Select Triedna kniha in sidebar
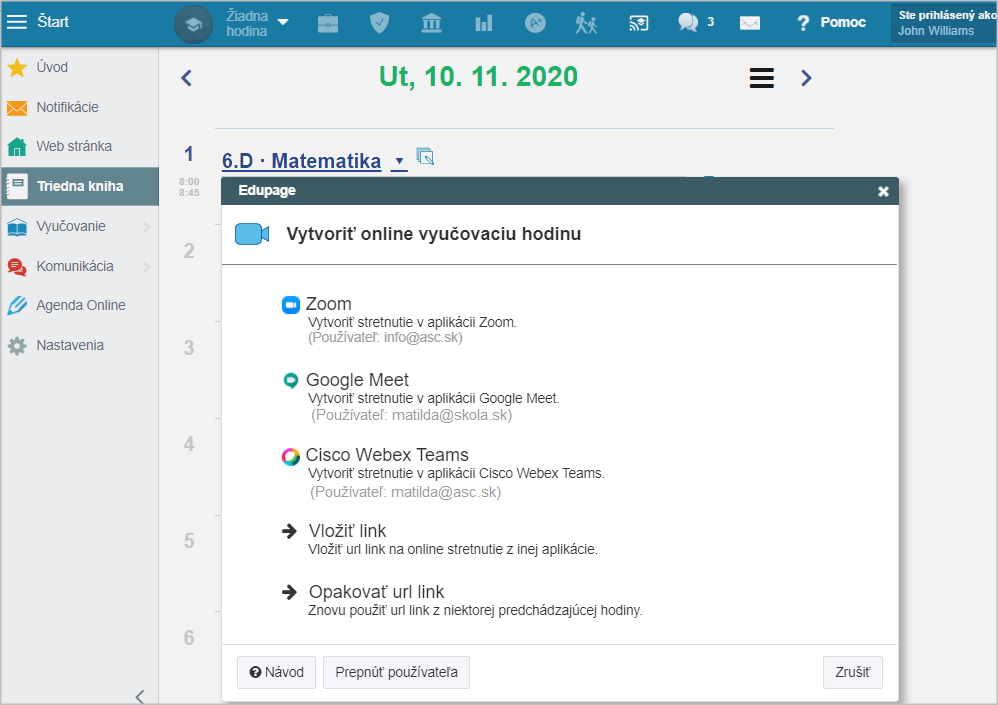Screen dimensions: 998x705 coord(80,186)
